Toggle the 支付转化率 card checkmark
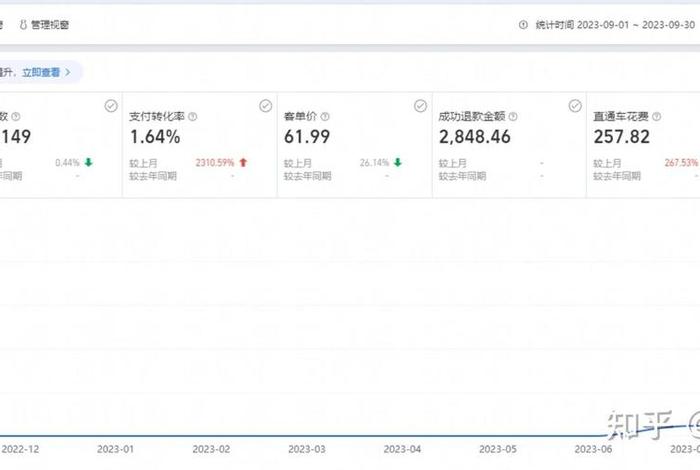 [x=266, y=106]
